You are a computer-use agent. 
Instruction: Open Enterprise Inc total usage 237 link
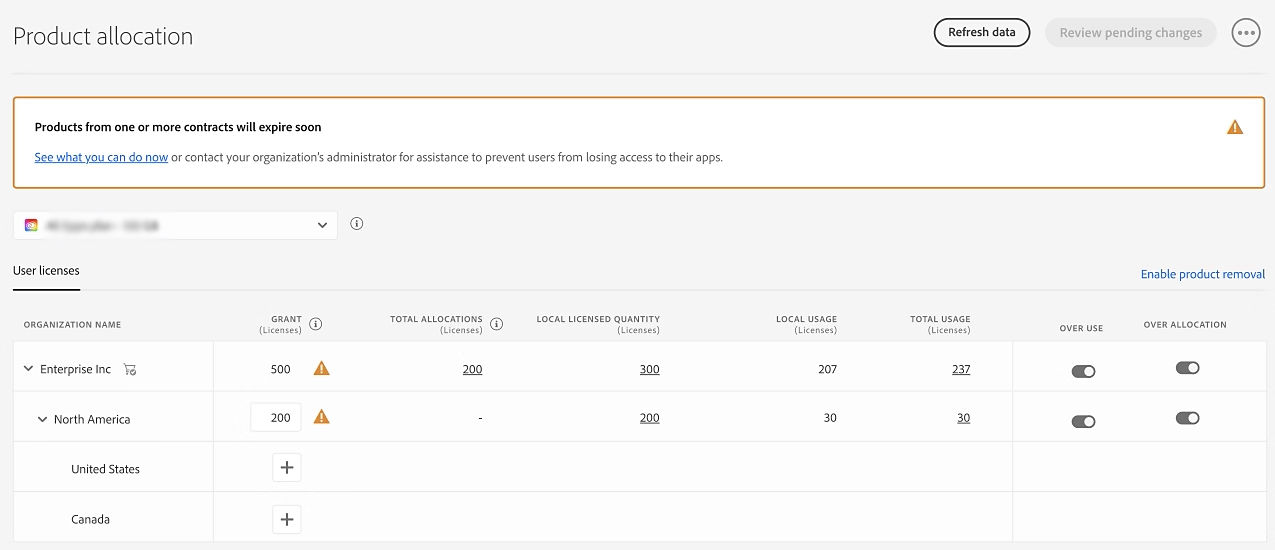click(961, 369)
